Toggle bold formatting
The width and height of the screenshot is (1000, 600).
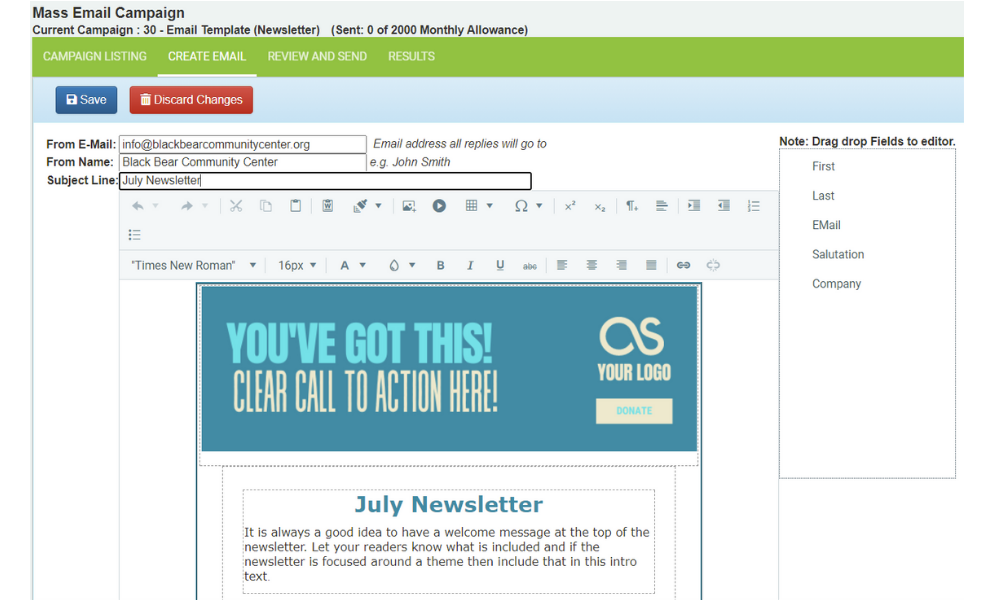pos(440,265)
